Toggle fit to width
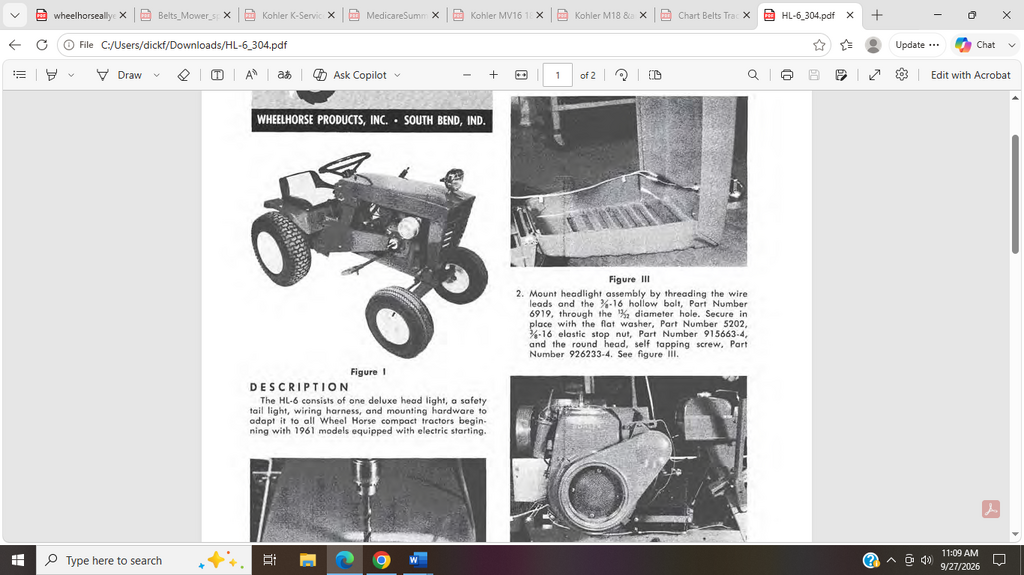This screenshot has width=1024, height=575. [521, 75]
